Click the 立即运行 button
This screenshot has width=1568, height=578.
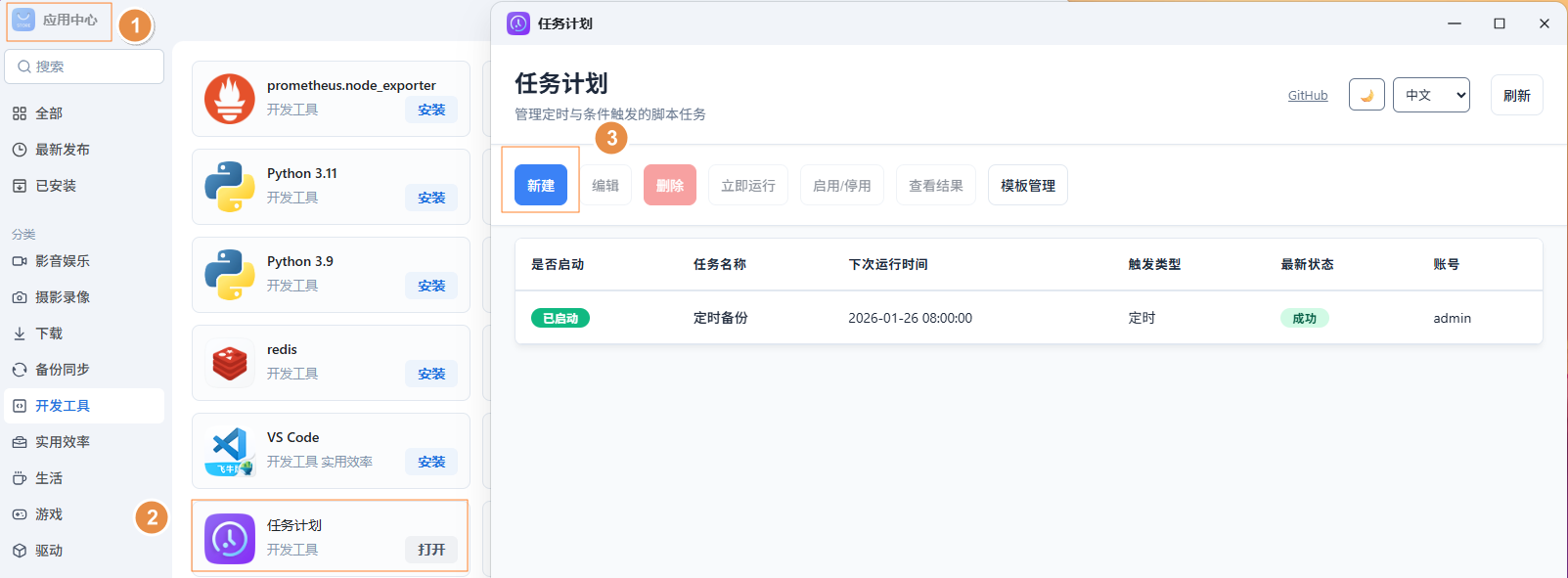(x=748, y=185)
